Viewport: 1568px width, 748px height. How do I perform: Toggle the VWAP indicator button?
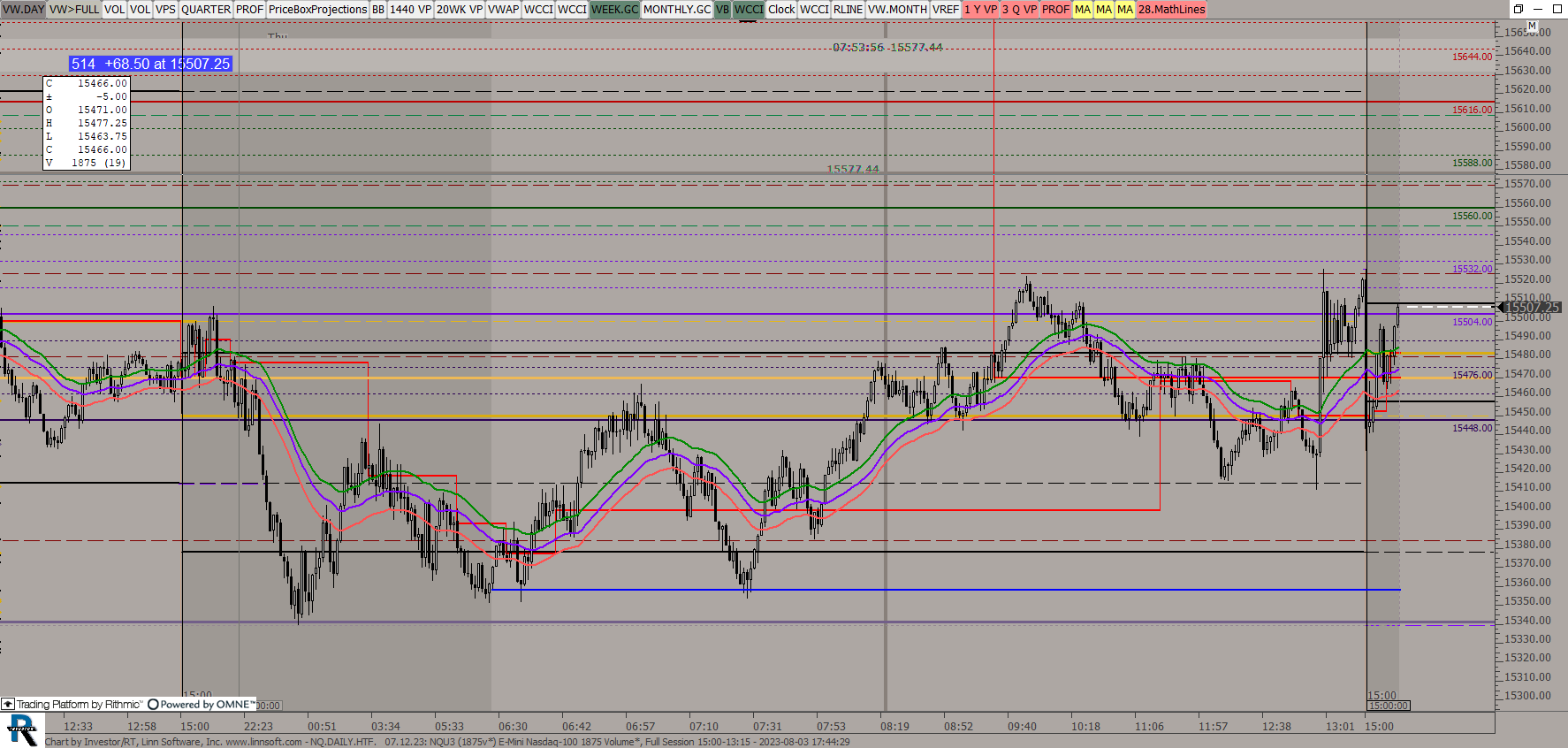point(503,9)
